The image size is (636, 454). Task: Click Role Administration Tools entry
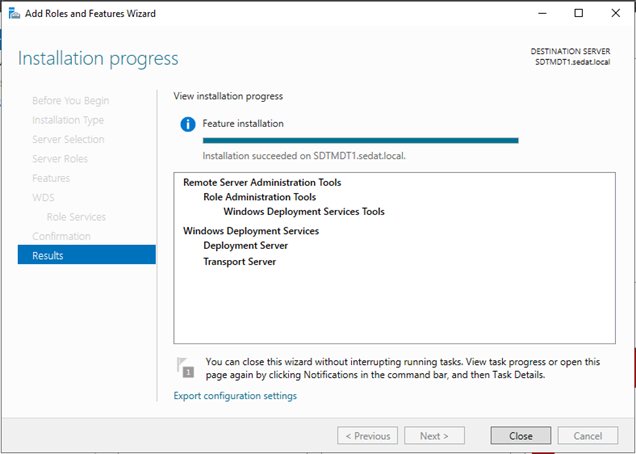coord(260,197)
